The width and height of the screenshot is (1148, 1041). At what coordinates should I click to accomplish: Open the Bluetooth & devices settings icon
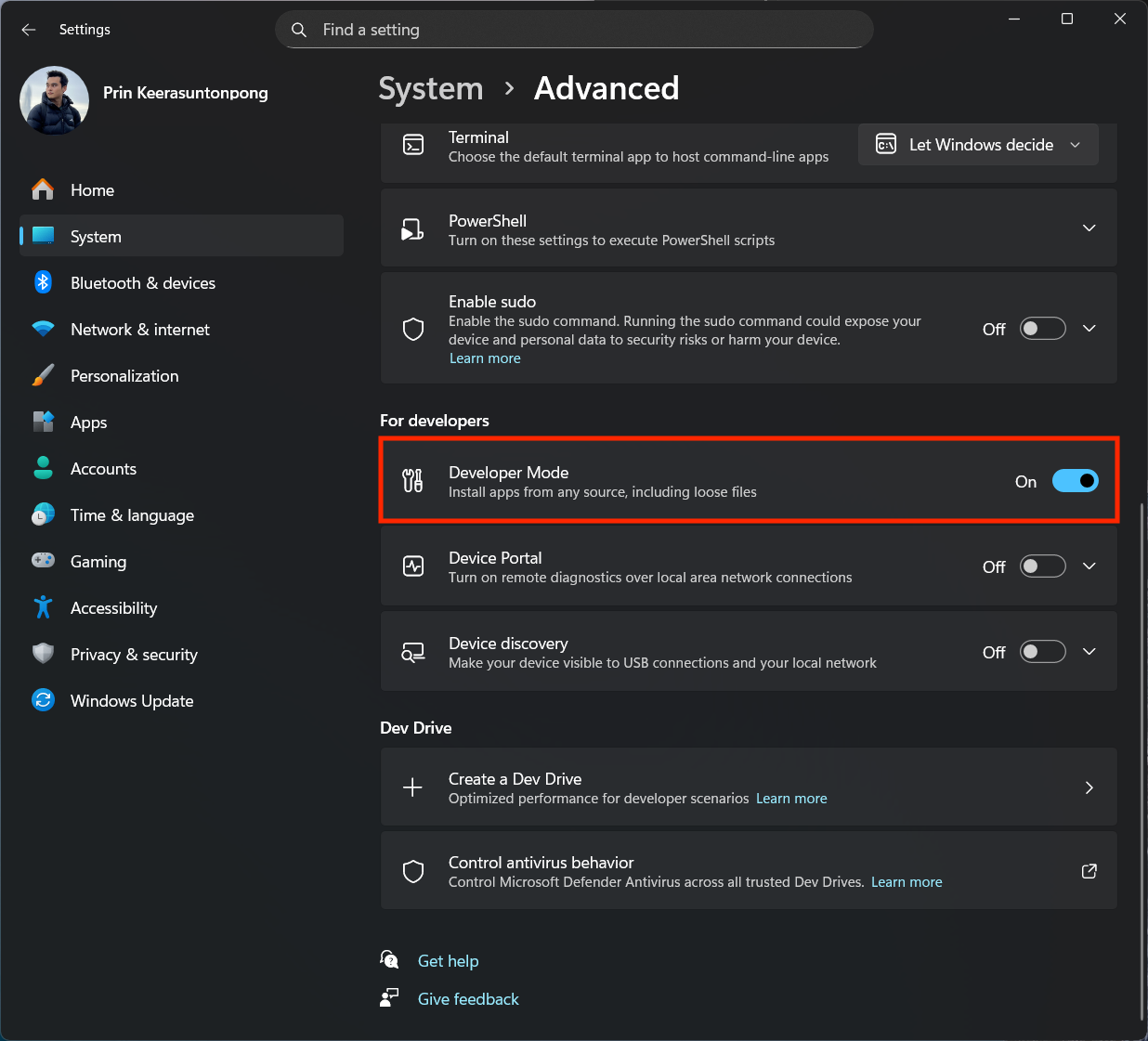tap(43, 282)
